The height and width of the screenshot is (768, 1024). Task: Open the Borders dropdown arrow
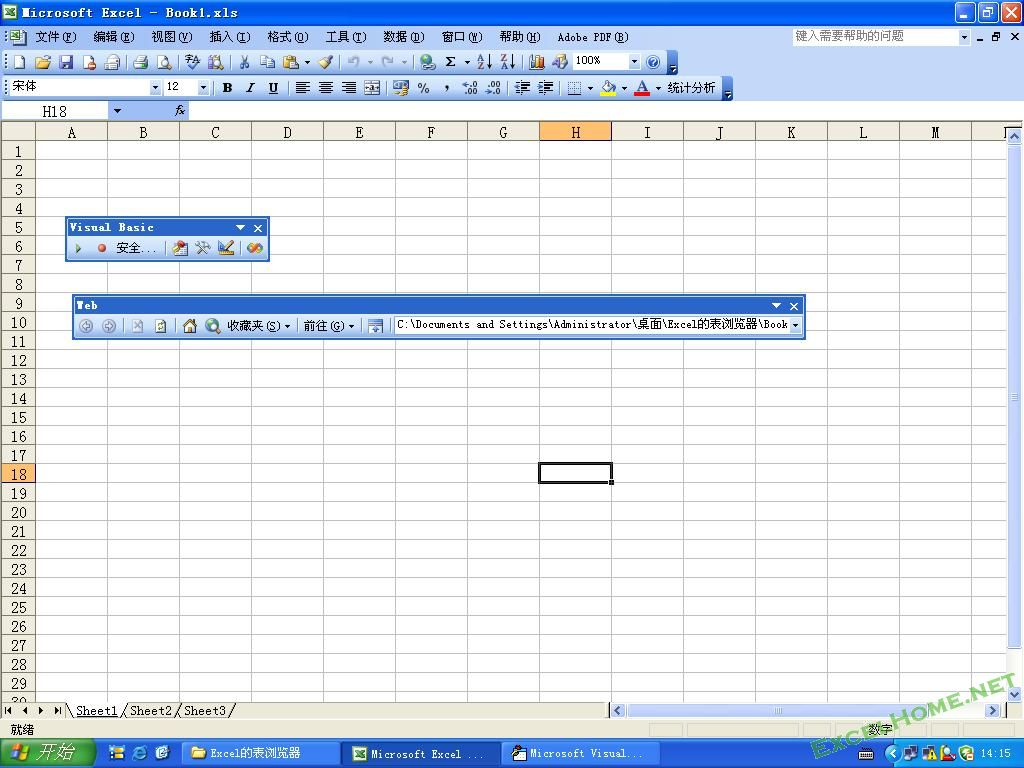coord(590,88)
